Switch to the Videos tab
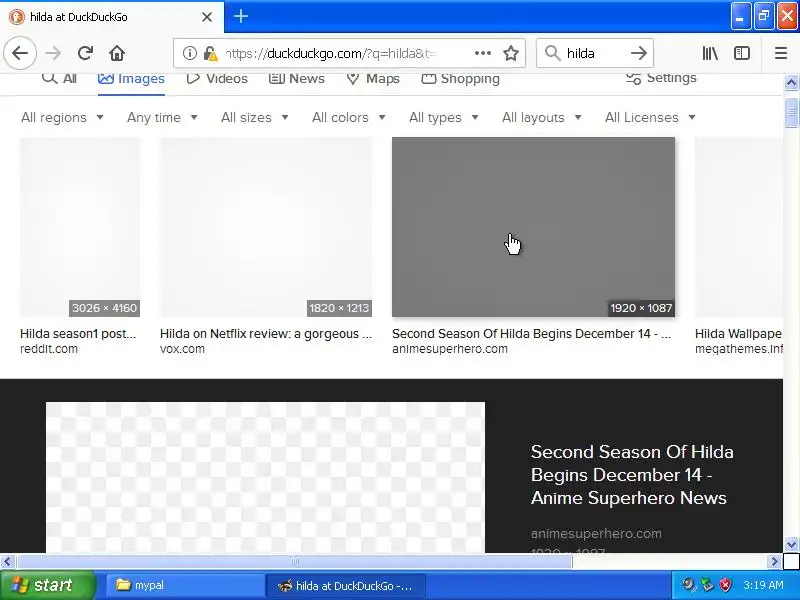The height and width of the screenshot is (600, 800). (x=217, y=78)
